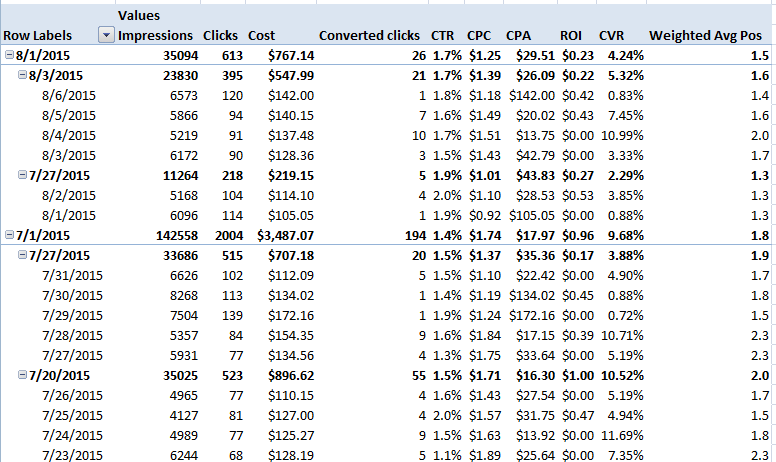Select the CVR column header
The width and height of the screenshot is (776, 462).
coord(611,36)
